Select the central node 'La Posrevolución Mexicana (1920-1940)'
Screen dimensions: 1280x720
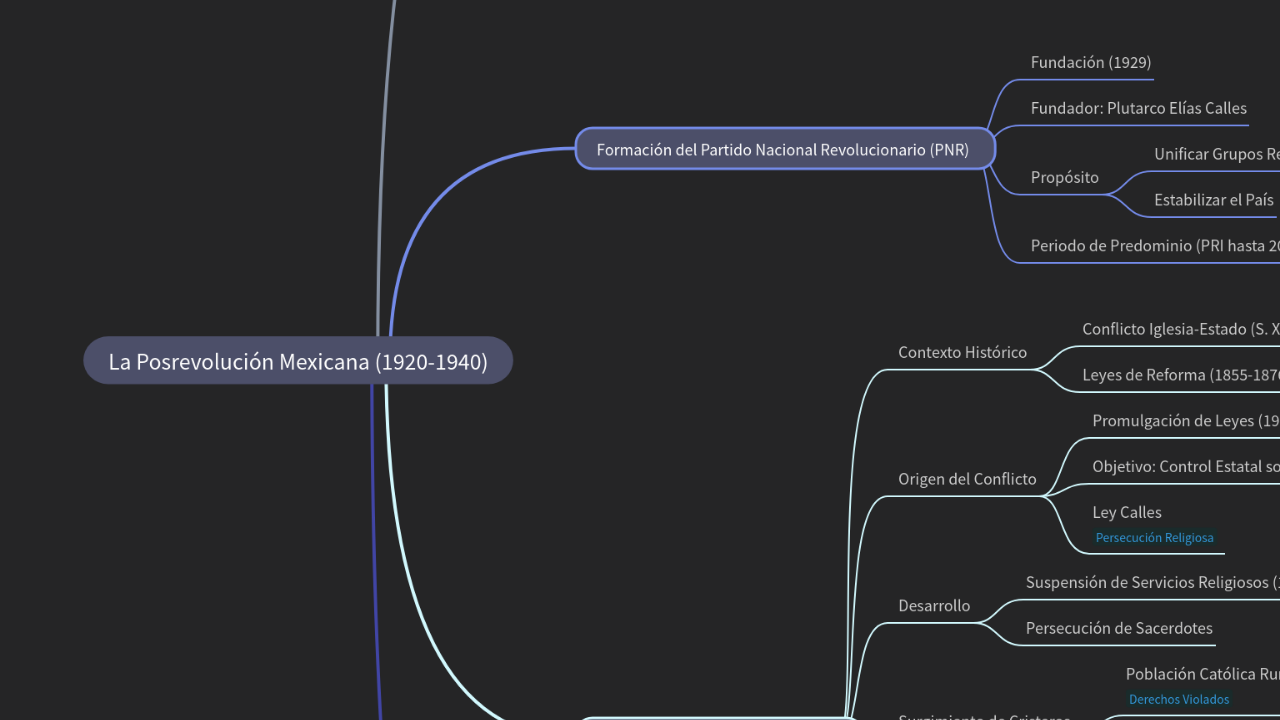pos(297,361)
